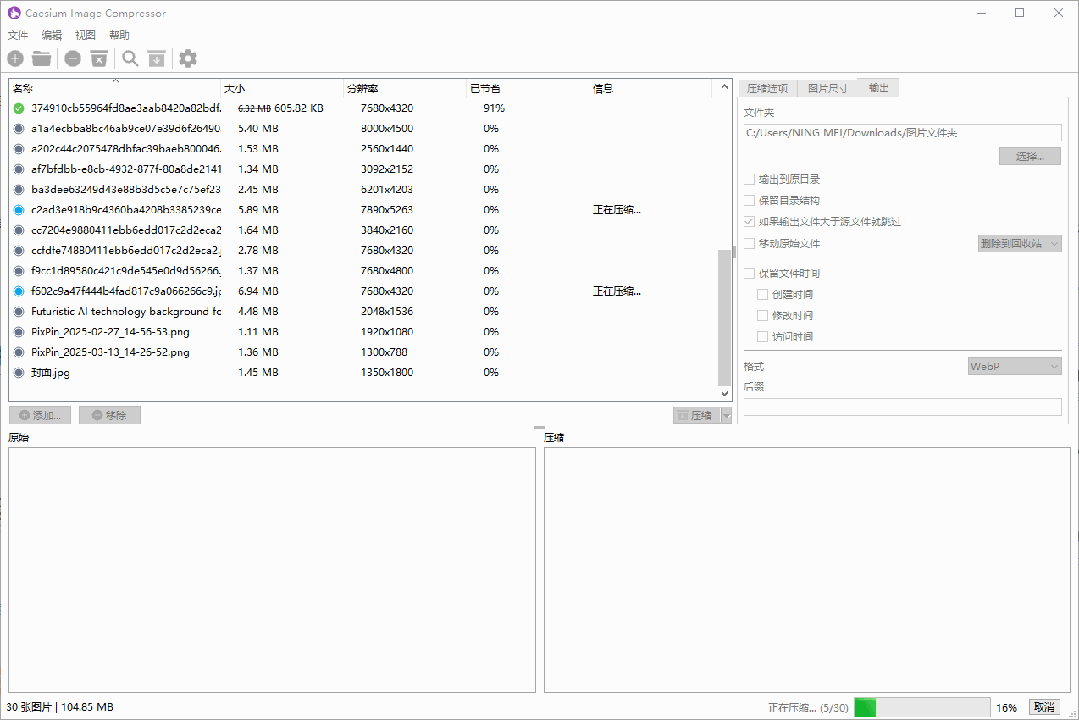Click the 移除 button below the list

[110, 416]
